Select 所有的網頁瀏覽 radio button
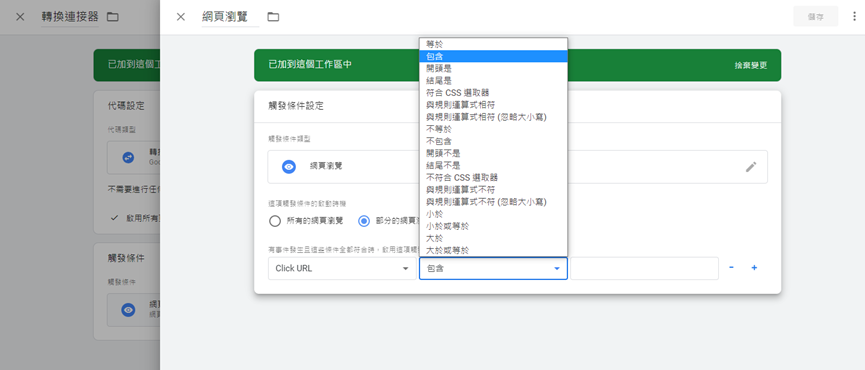Screen dimensions: 865x370 click(275, 221)
